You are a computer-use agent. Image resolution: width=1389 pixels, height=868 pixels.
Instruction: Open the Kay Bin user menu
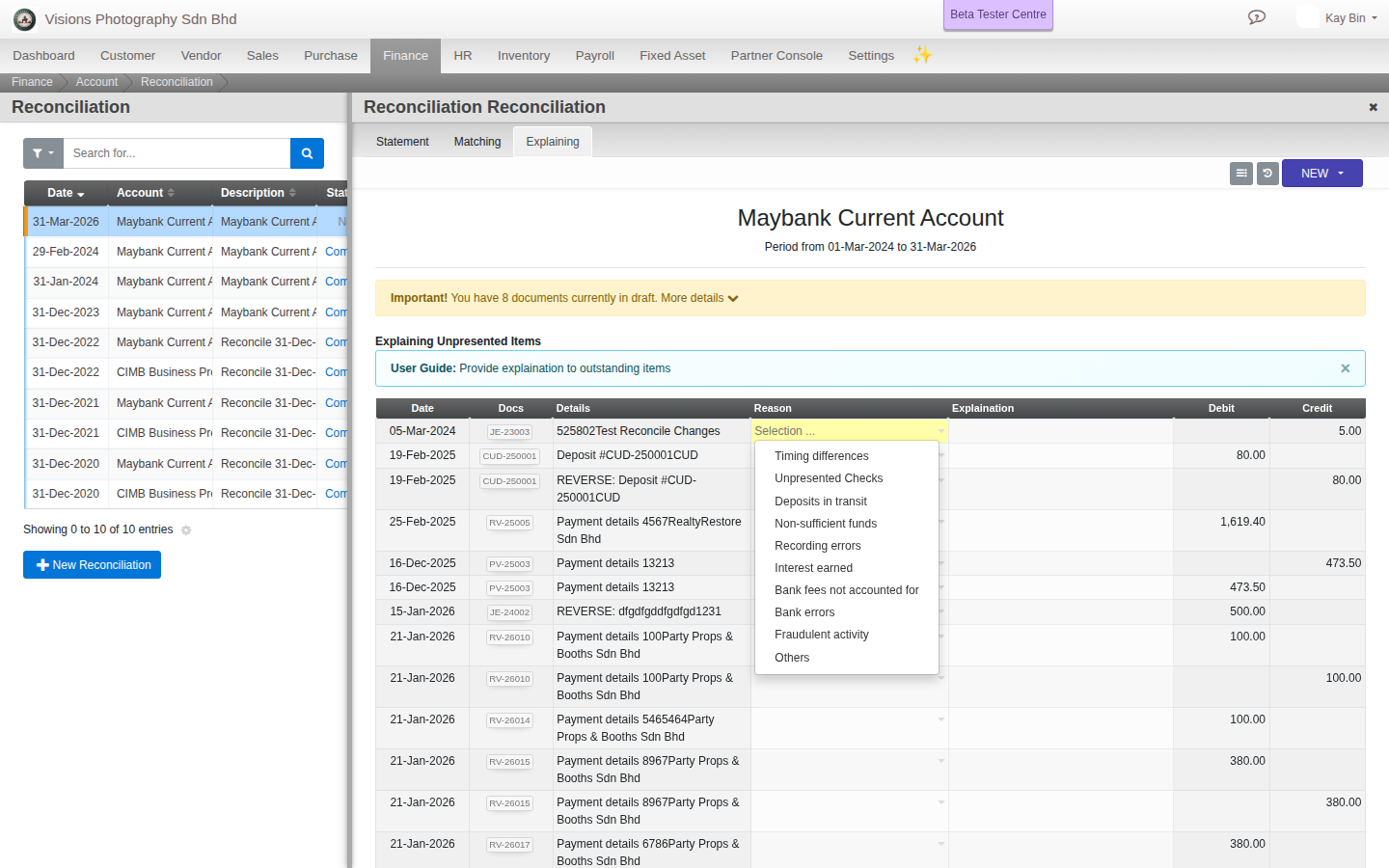[1350, 18]
